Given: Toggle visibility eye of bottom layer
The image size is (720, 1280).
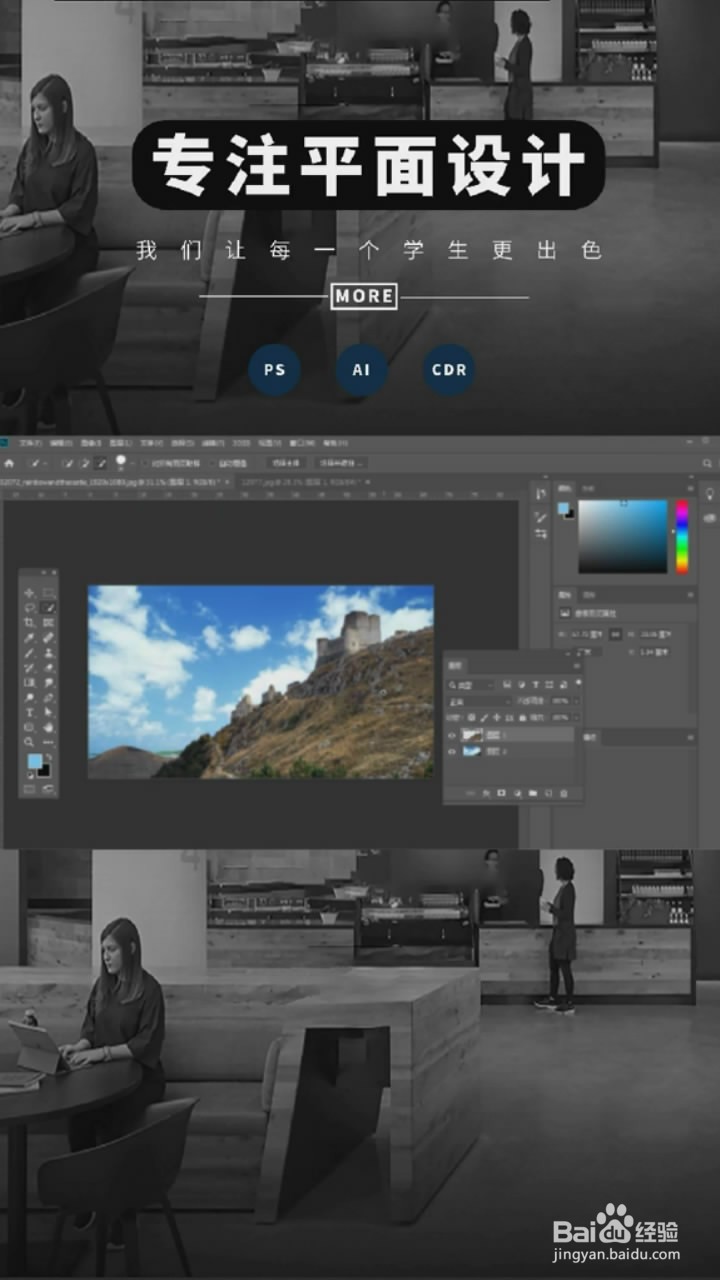Looking at the screenshot, I should [x=452, y=752].
